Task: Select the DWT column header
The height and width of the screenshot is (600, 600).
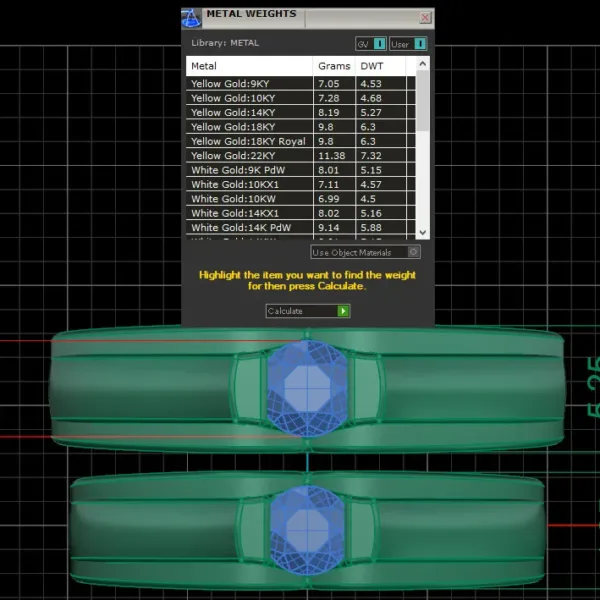Action: (x=380, y=66)
